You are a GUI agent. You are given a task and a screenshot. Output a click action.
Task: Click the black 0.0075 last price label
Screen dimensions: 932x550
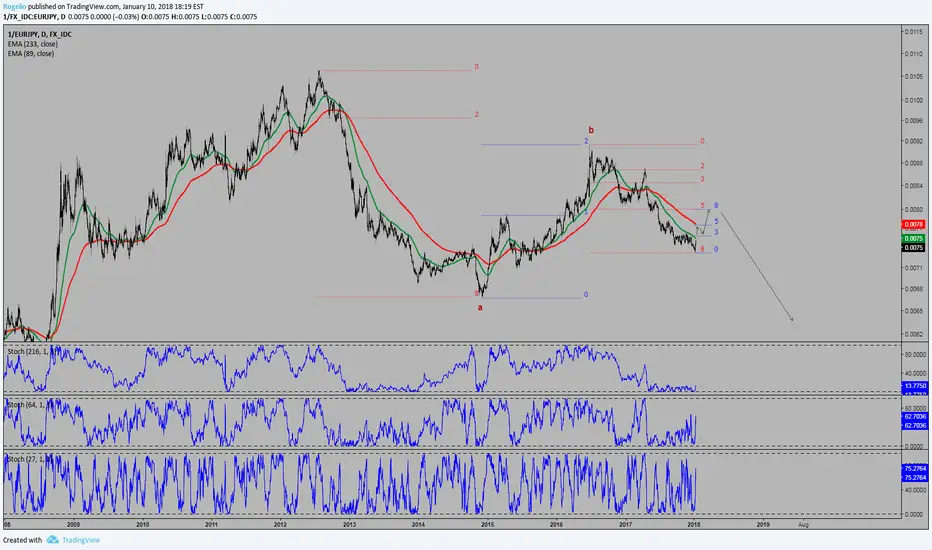pyautogui.click(x=914, y=247)
